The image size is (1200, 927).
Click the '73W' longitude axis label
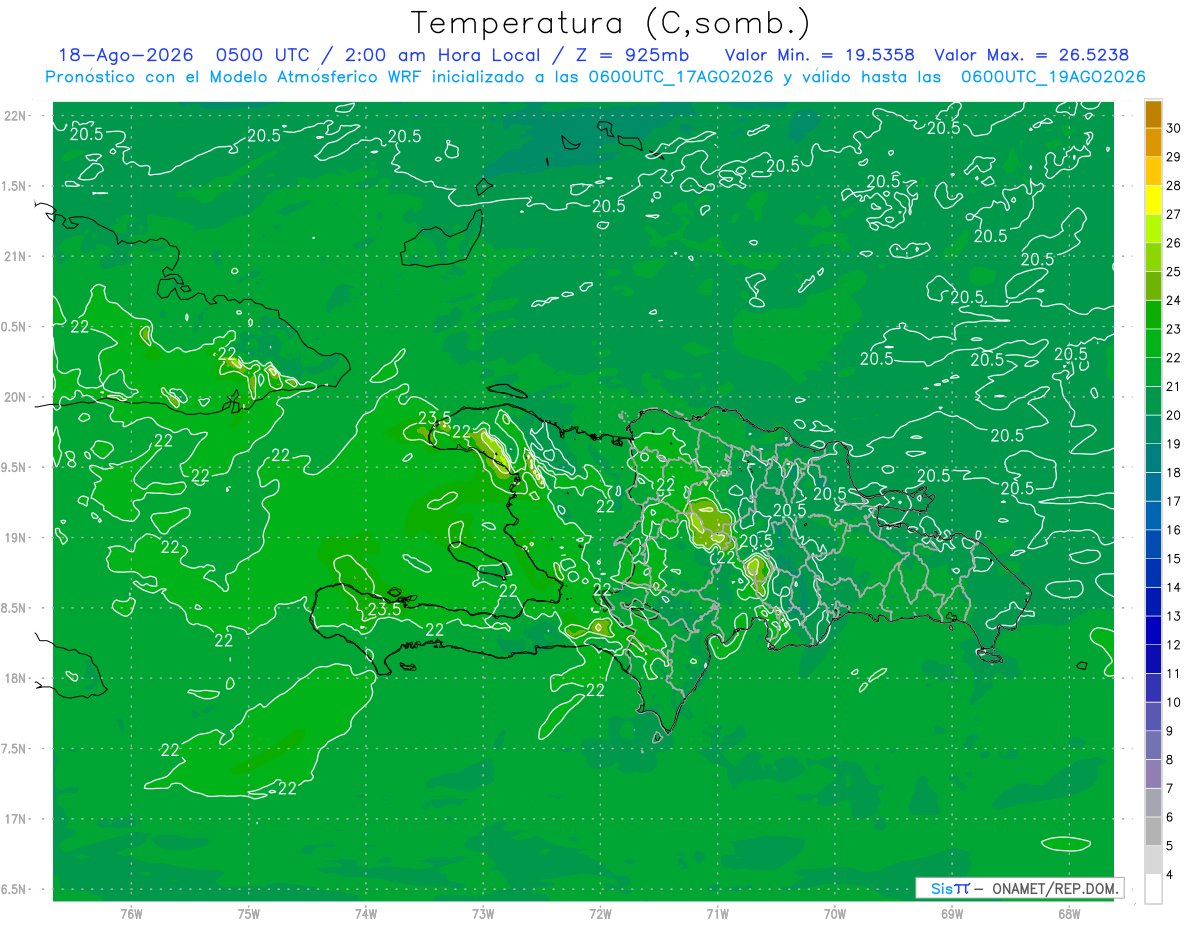483,914
